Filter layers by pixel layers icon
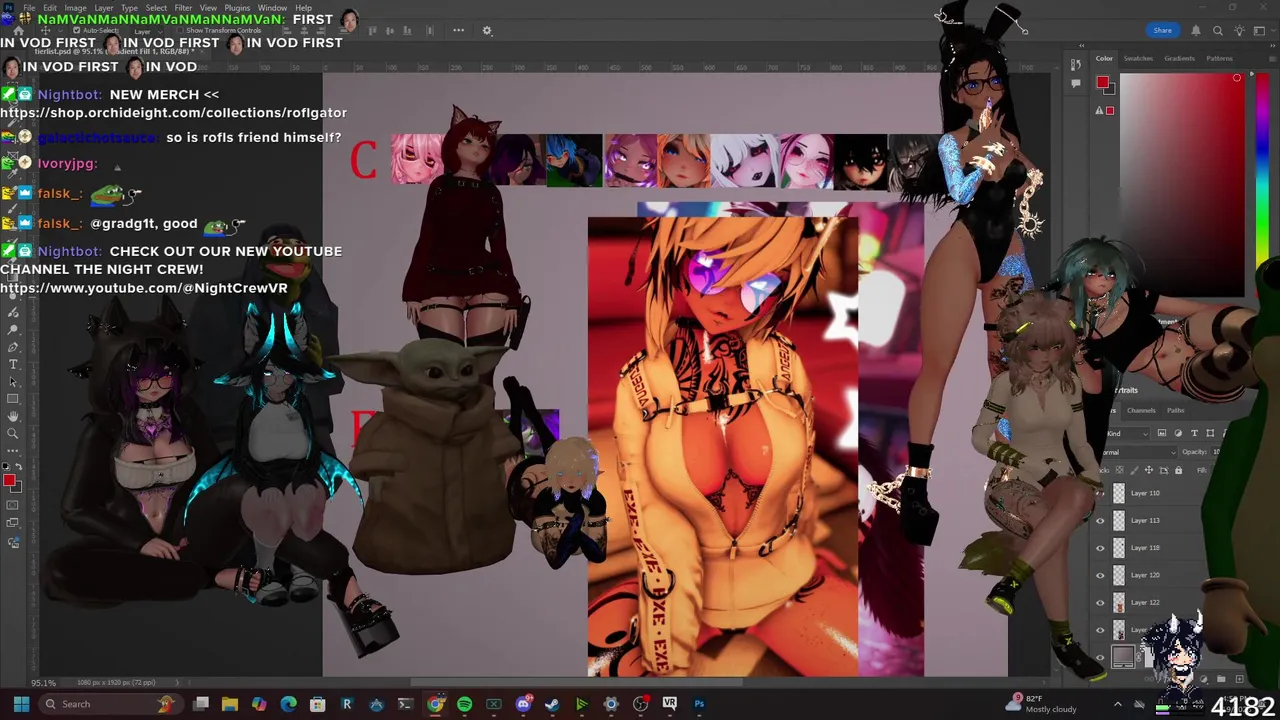Screen dimensions: 1280x720 (x=1162, y=433)
